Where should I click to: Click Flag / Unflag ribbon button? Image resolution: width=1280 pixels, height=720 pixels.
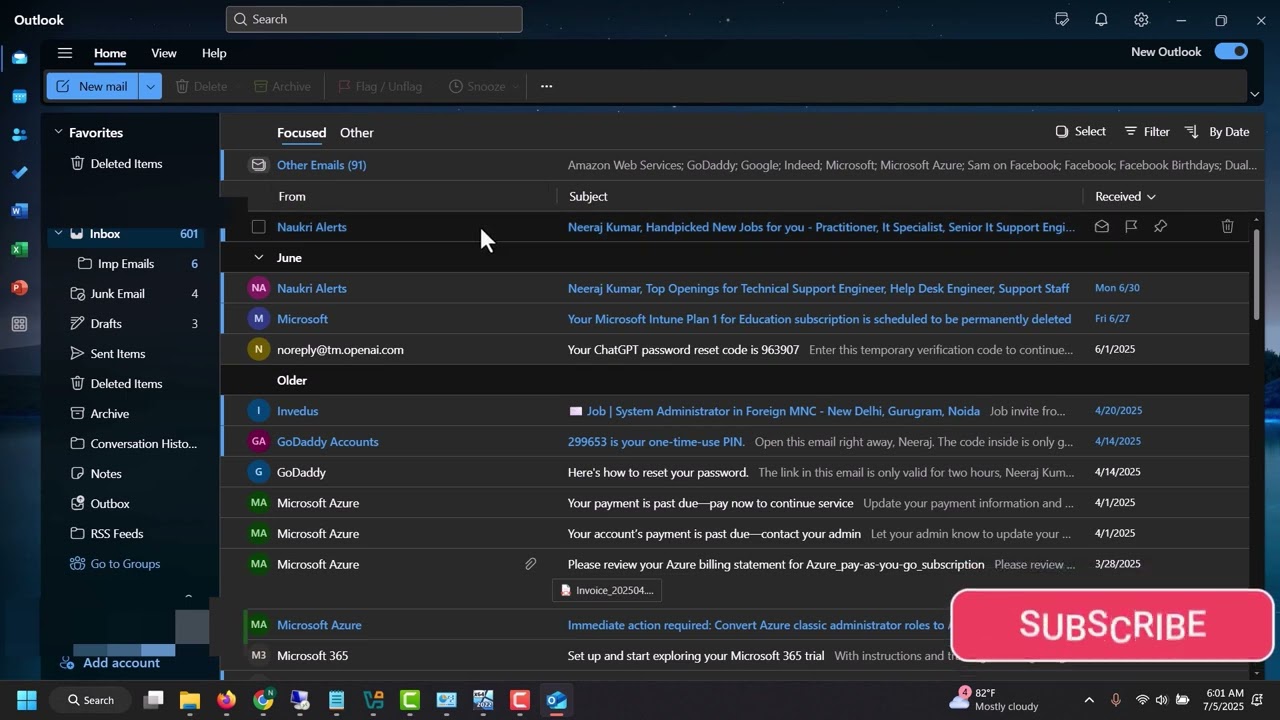pyautogui.click(x=380, y=86)
